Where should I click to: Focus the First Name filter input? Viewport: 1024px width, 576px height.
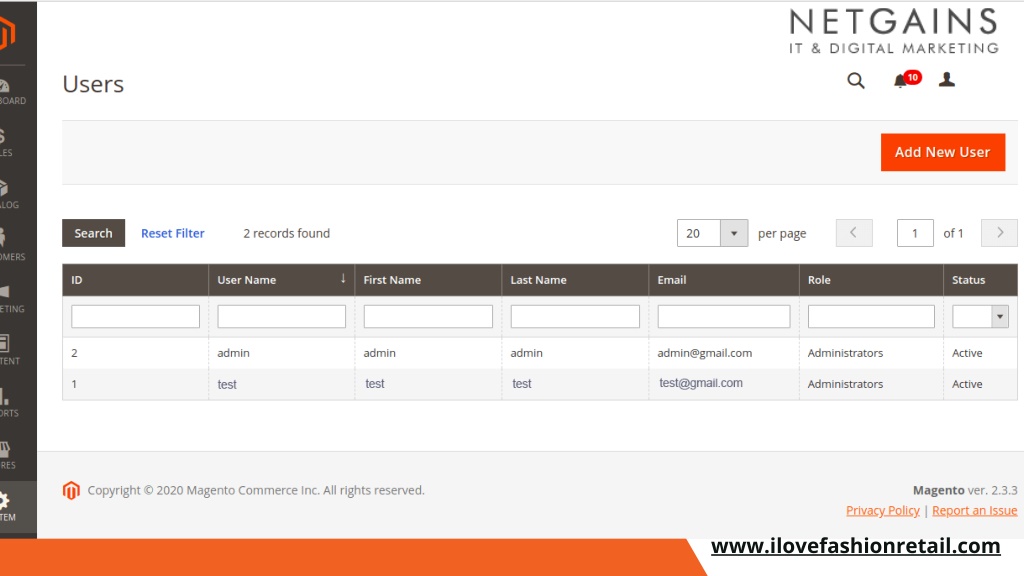click(428, 317)
